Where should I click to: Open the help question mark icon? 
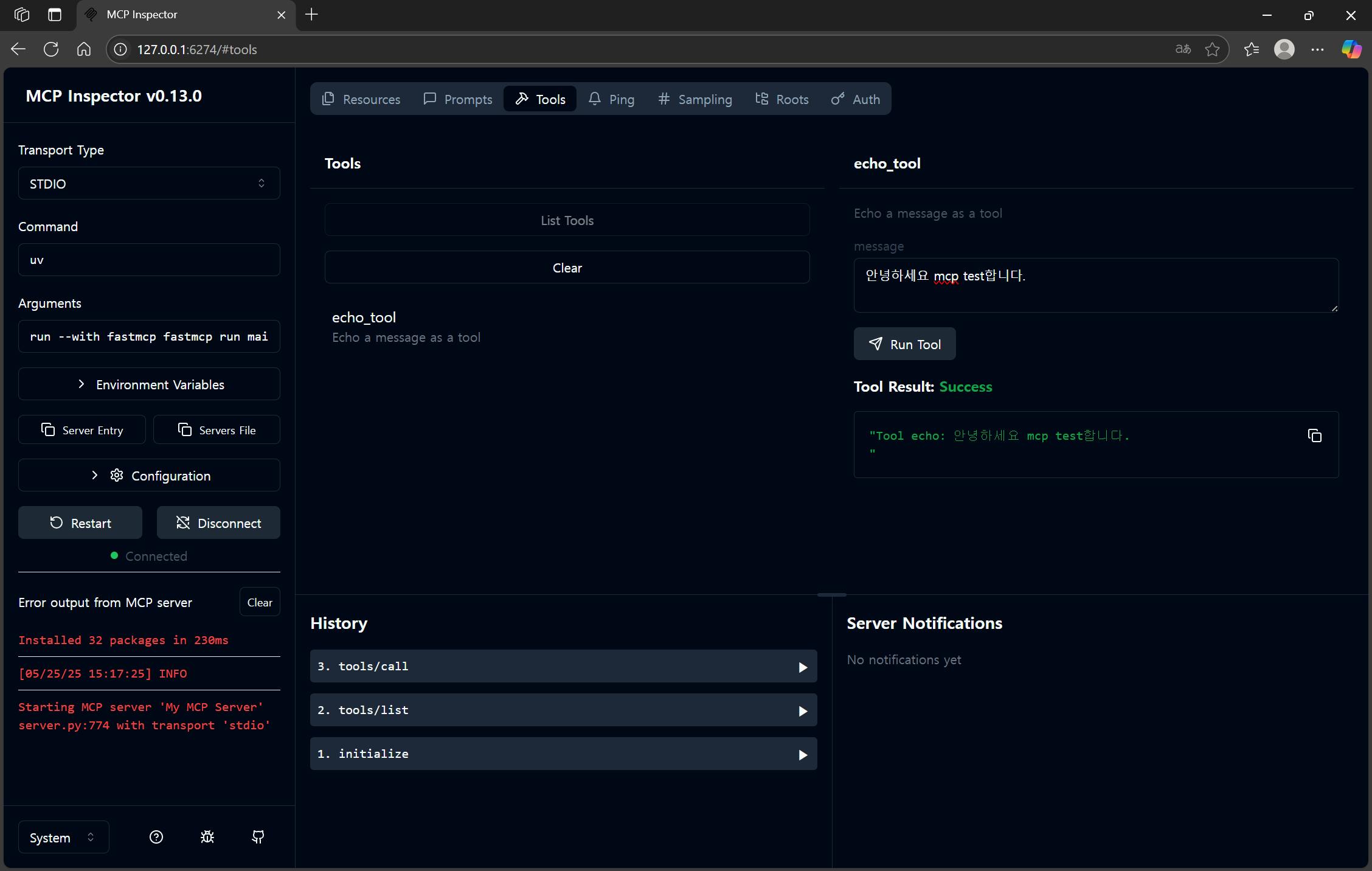point(156,837)
